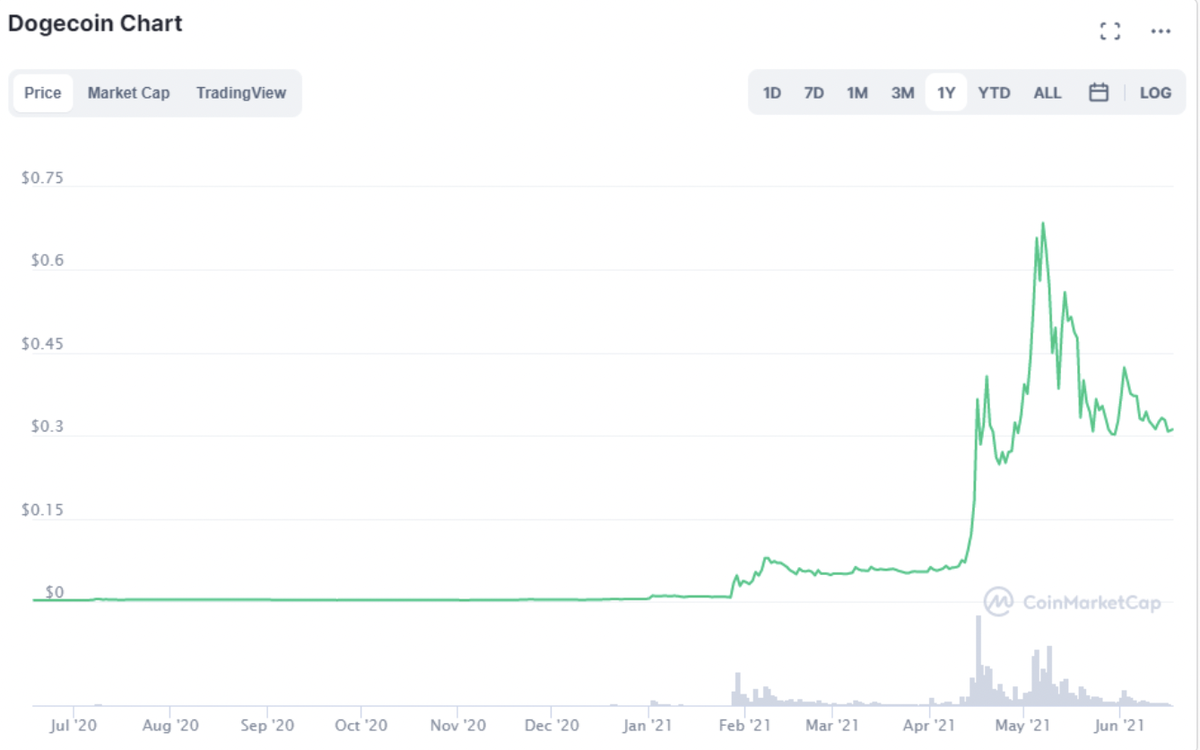Select the 1Y time range
Viewport: 1200px width, 750px height.
coord(946,93)
